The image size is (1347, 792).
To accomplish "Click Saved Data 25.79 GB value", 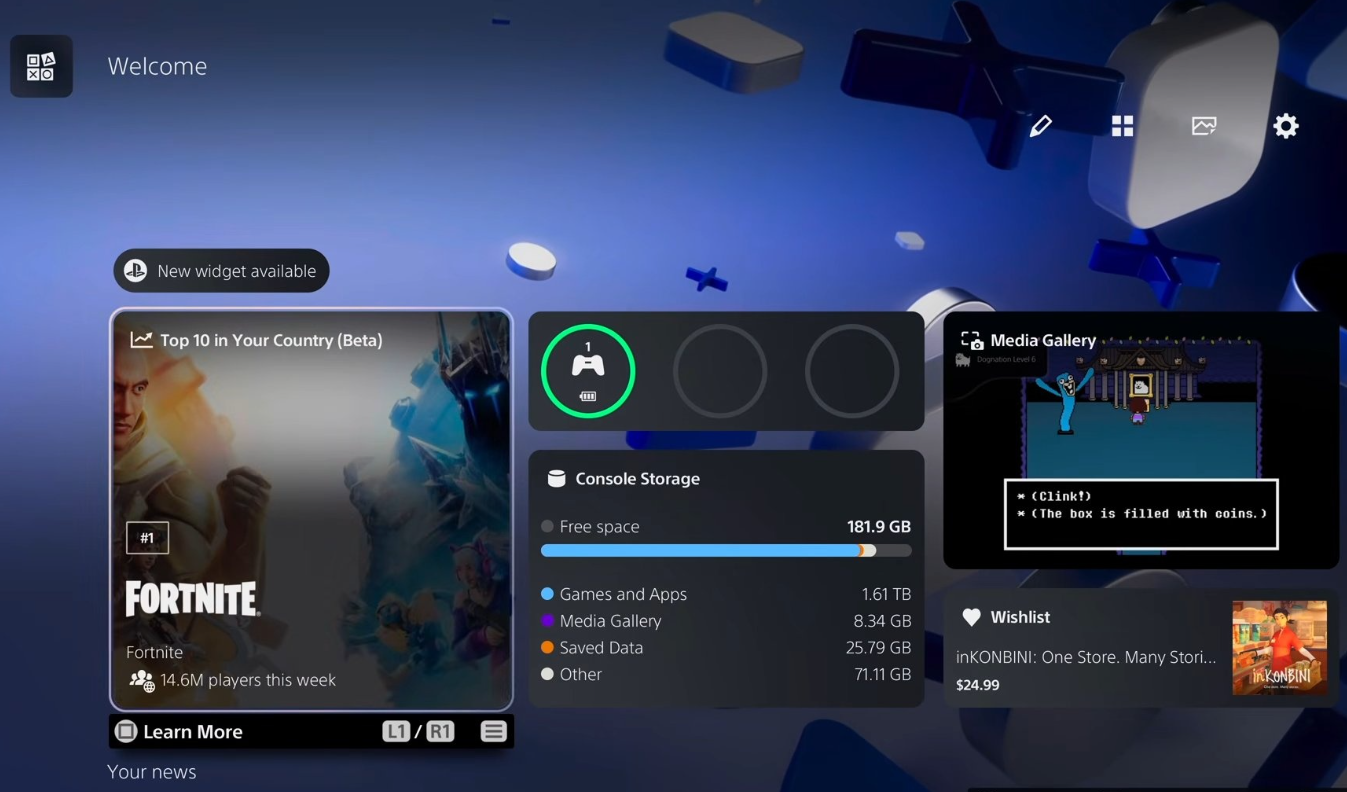I will click(878, 648).
